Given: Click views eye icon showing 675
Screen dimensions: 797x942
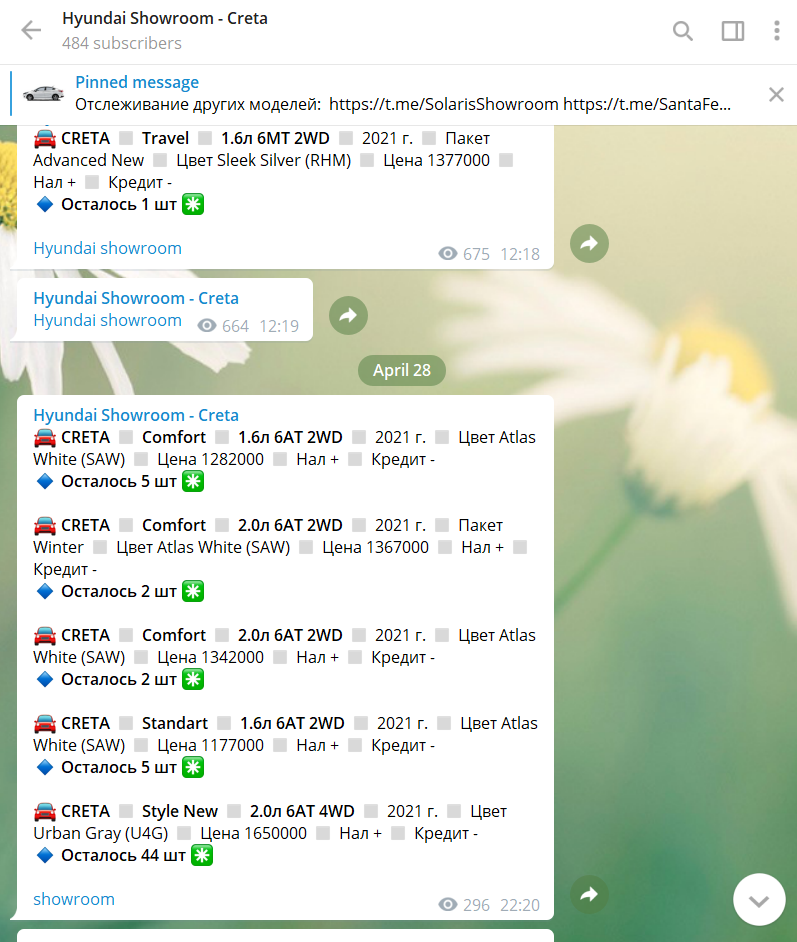Looking at the screenshot, I should 447,254.
